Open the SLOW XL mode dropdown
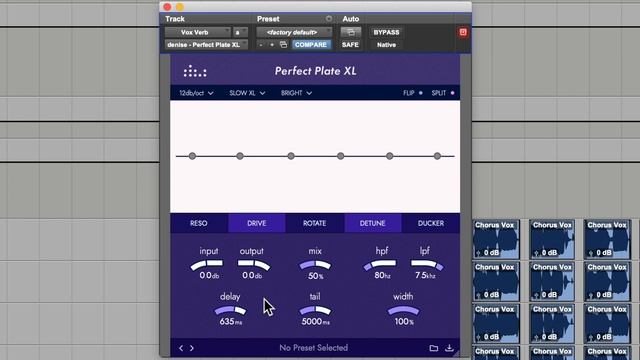 pos(247,93)
